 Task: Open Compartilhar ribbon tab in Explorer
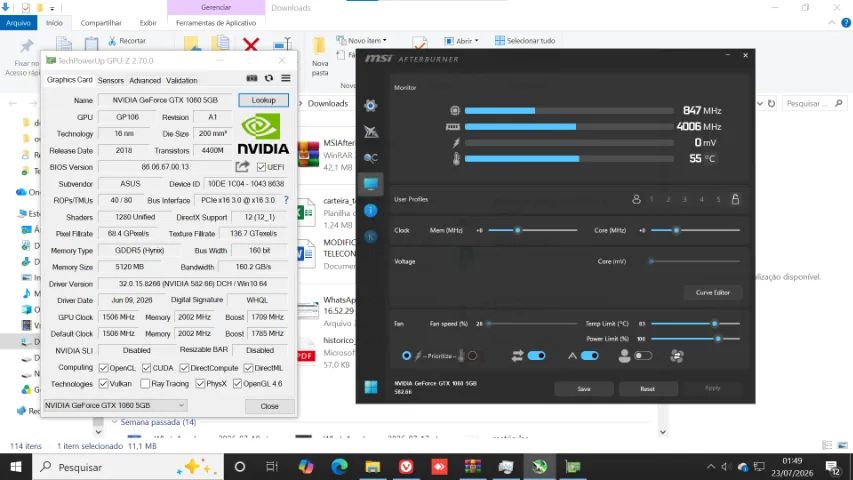pos(101,23)
